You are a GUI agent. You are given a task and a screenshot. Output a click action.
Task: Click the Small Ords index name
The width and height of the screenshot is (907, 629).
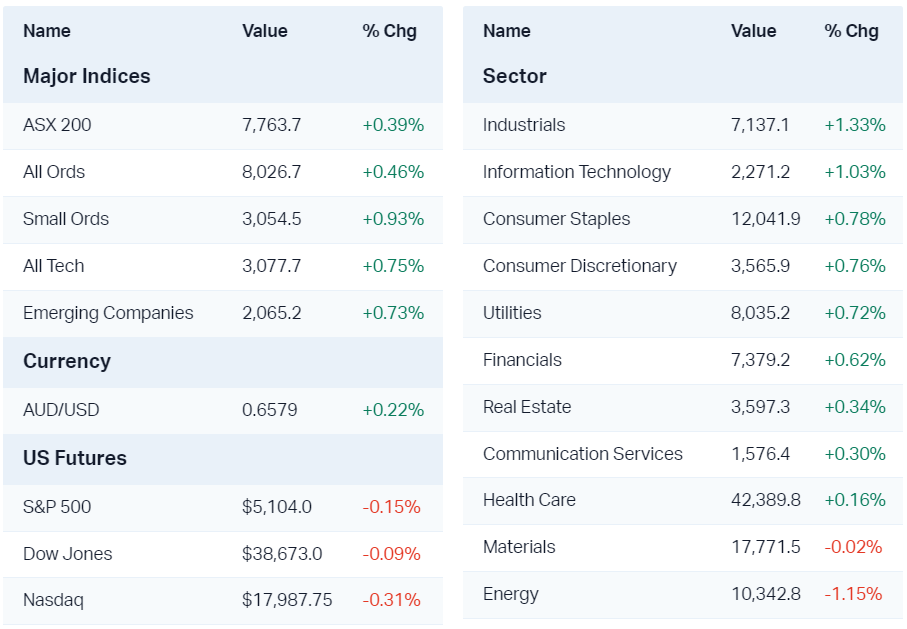tap(66, 219)
